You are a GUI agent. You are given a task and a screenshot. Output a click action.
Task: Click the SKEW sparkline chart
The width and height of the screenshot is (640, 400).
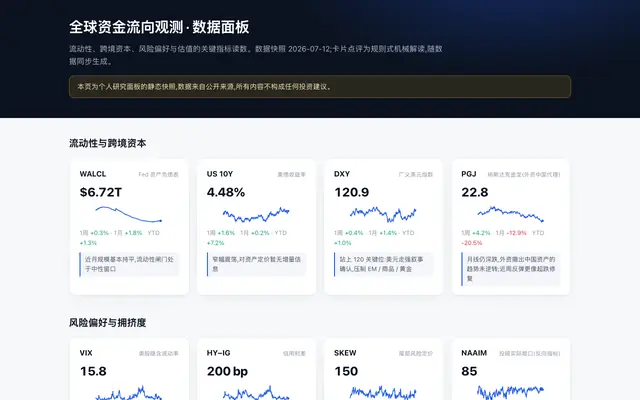383,393
